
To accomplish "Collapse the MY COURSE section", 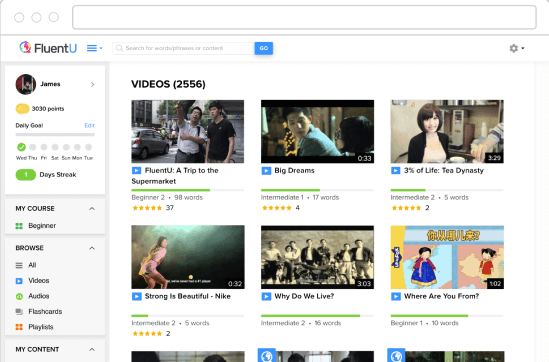I will (92, 209).
